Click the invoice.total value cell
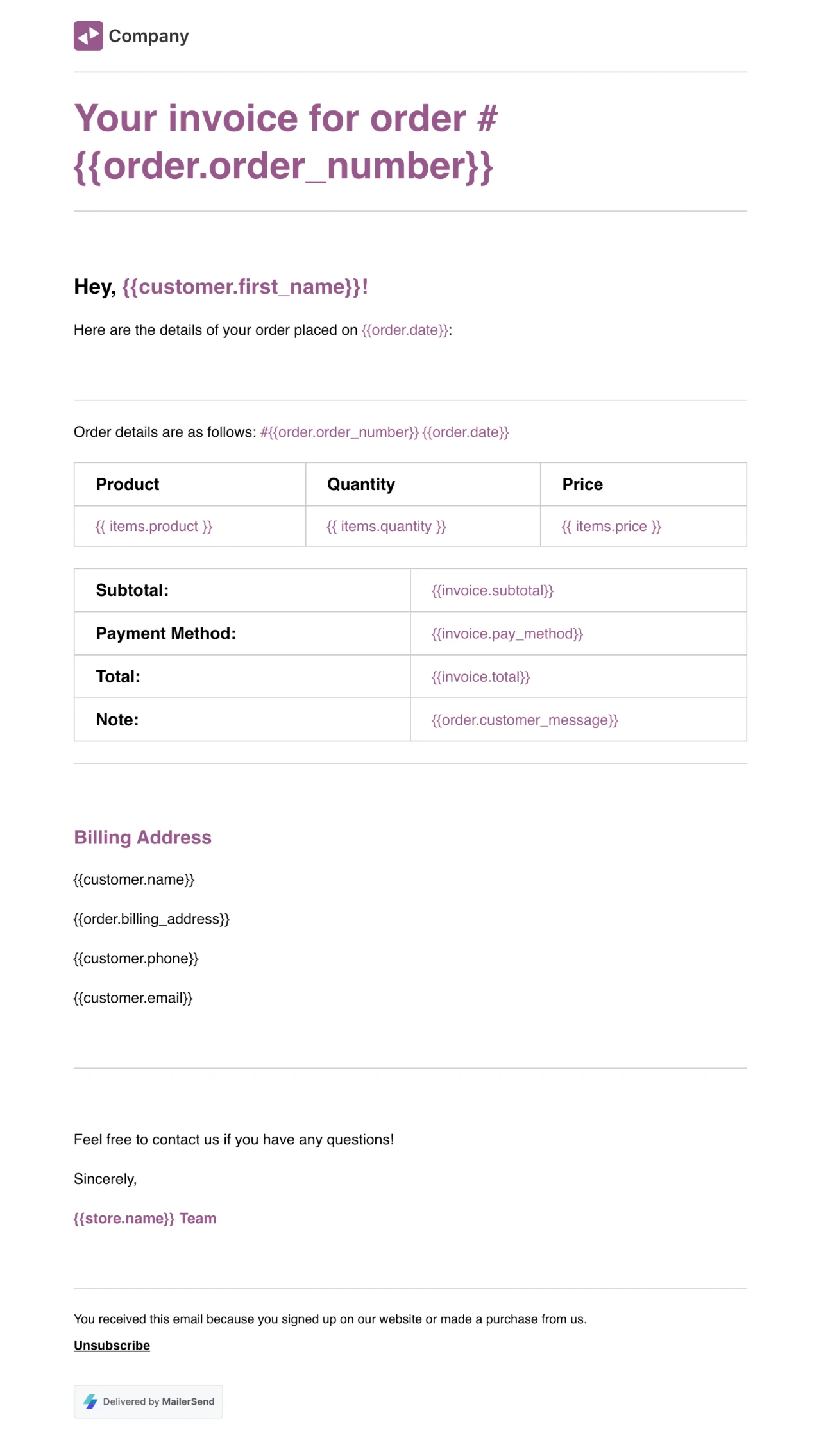This screenshot has height=1456, width=821. pyautogui.click(x=481, y=677)
